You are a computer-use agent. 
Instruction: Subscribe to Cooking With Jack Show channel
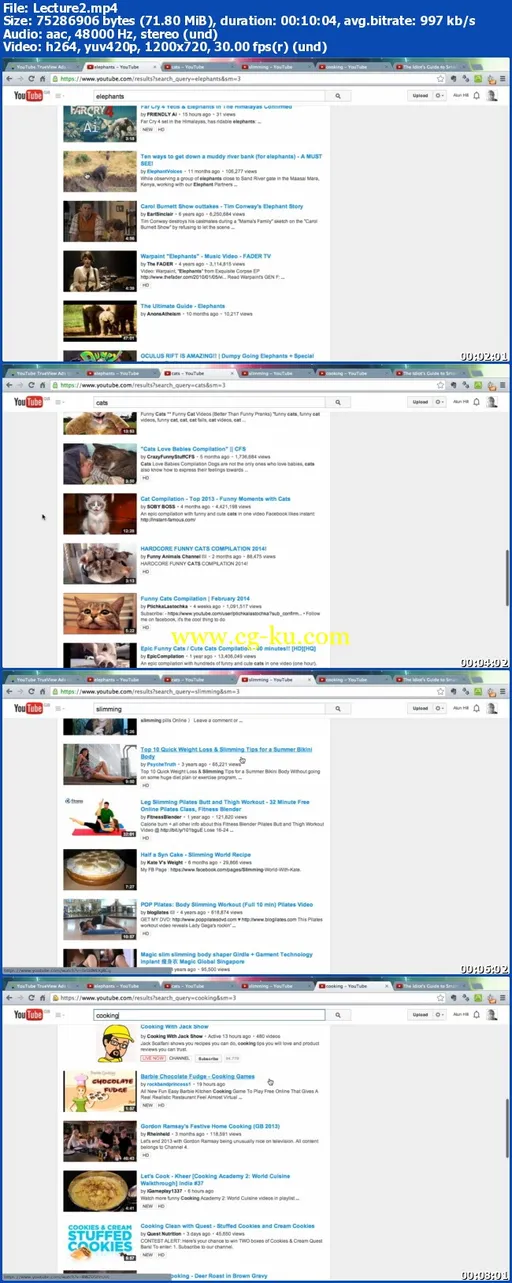tap(208, 1057)
